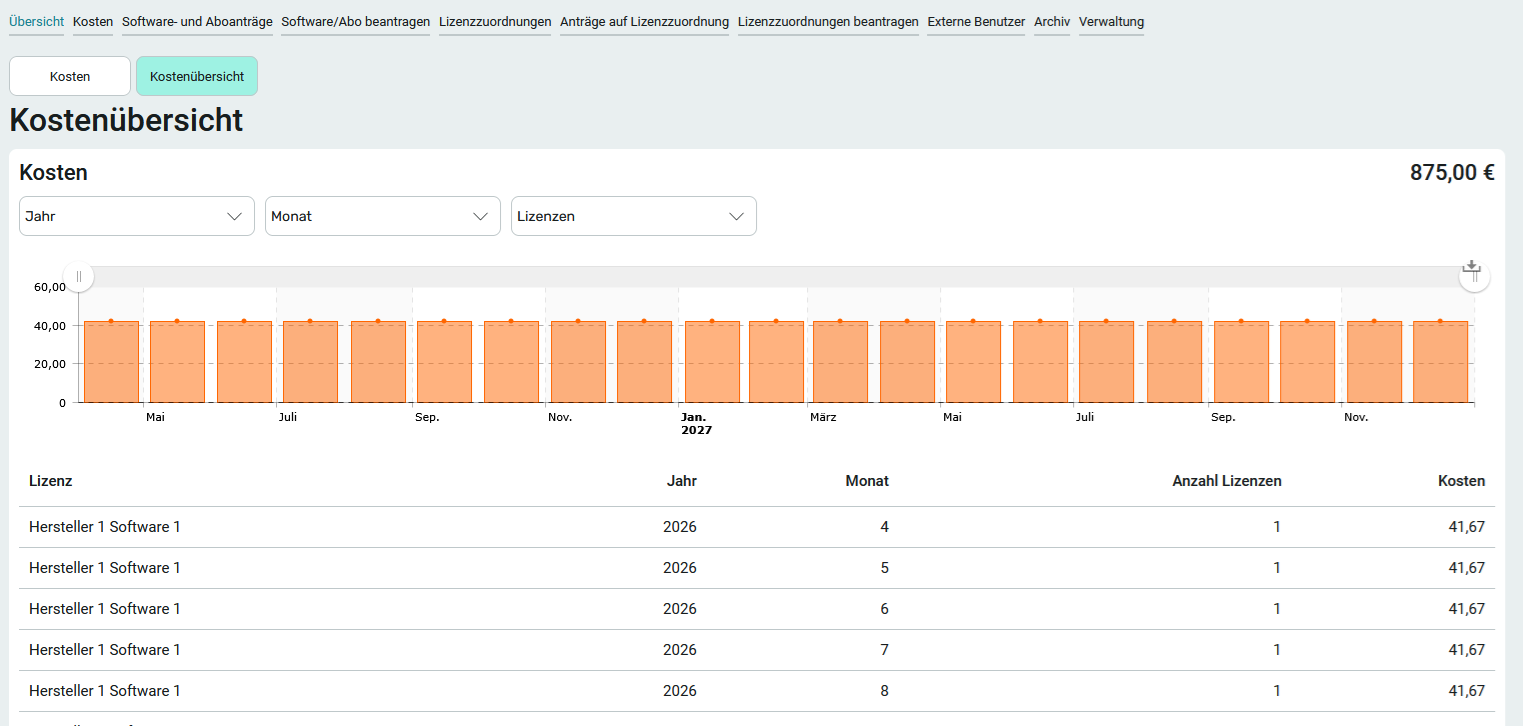
Task: Select the Kostenübersicht button
Action: [197, 76]
